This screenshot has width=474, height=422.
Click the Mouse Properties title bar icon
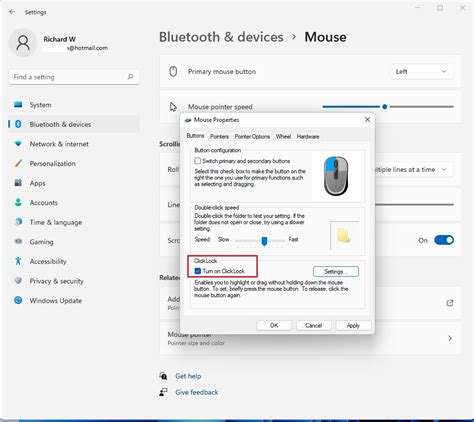pos(188,120)
